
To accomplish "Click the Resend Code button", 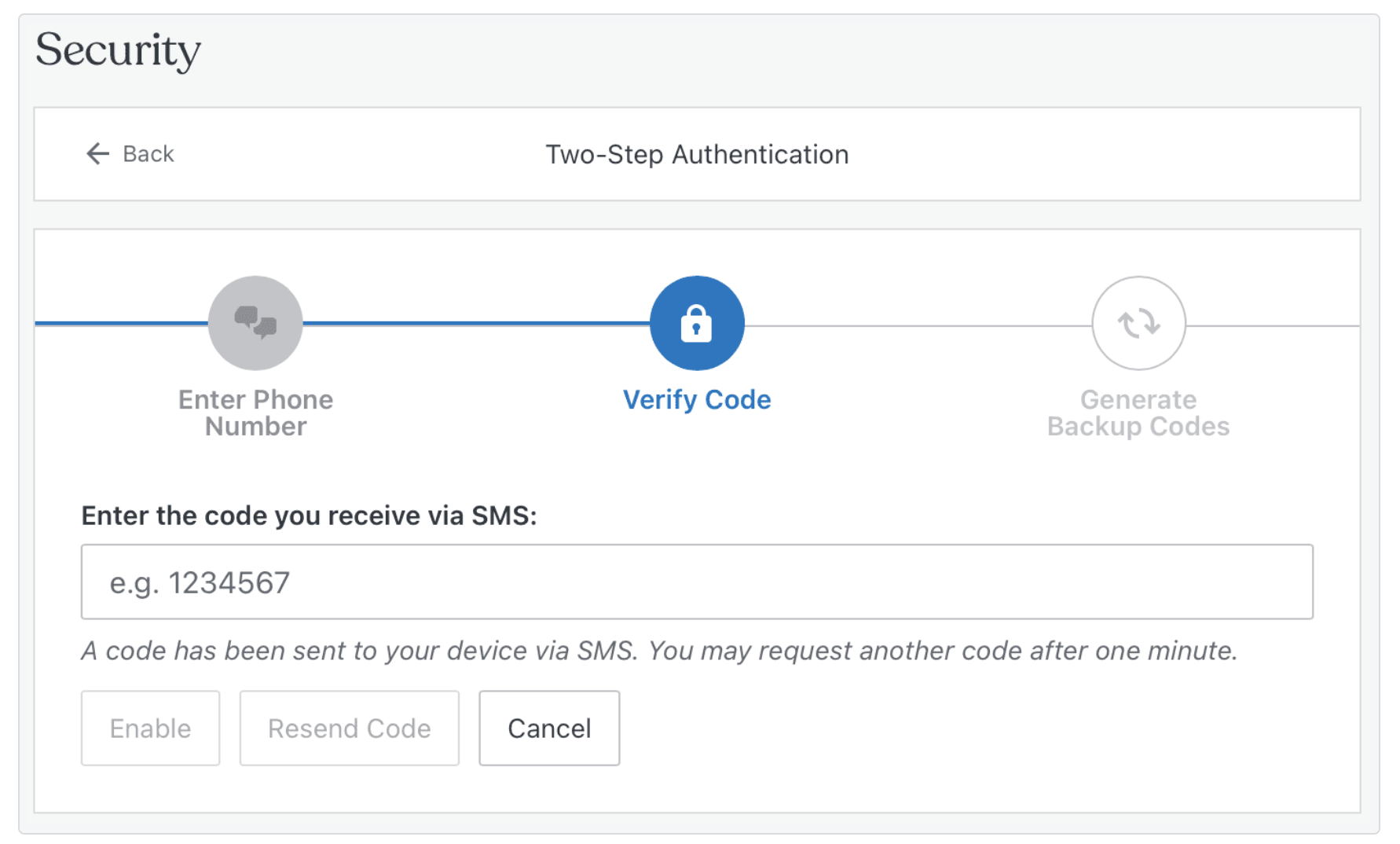I will (x=349, y=728).
